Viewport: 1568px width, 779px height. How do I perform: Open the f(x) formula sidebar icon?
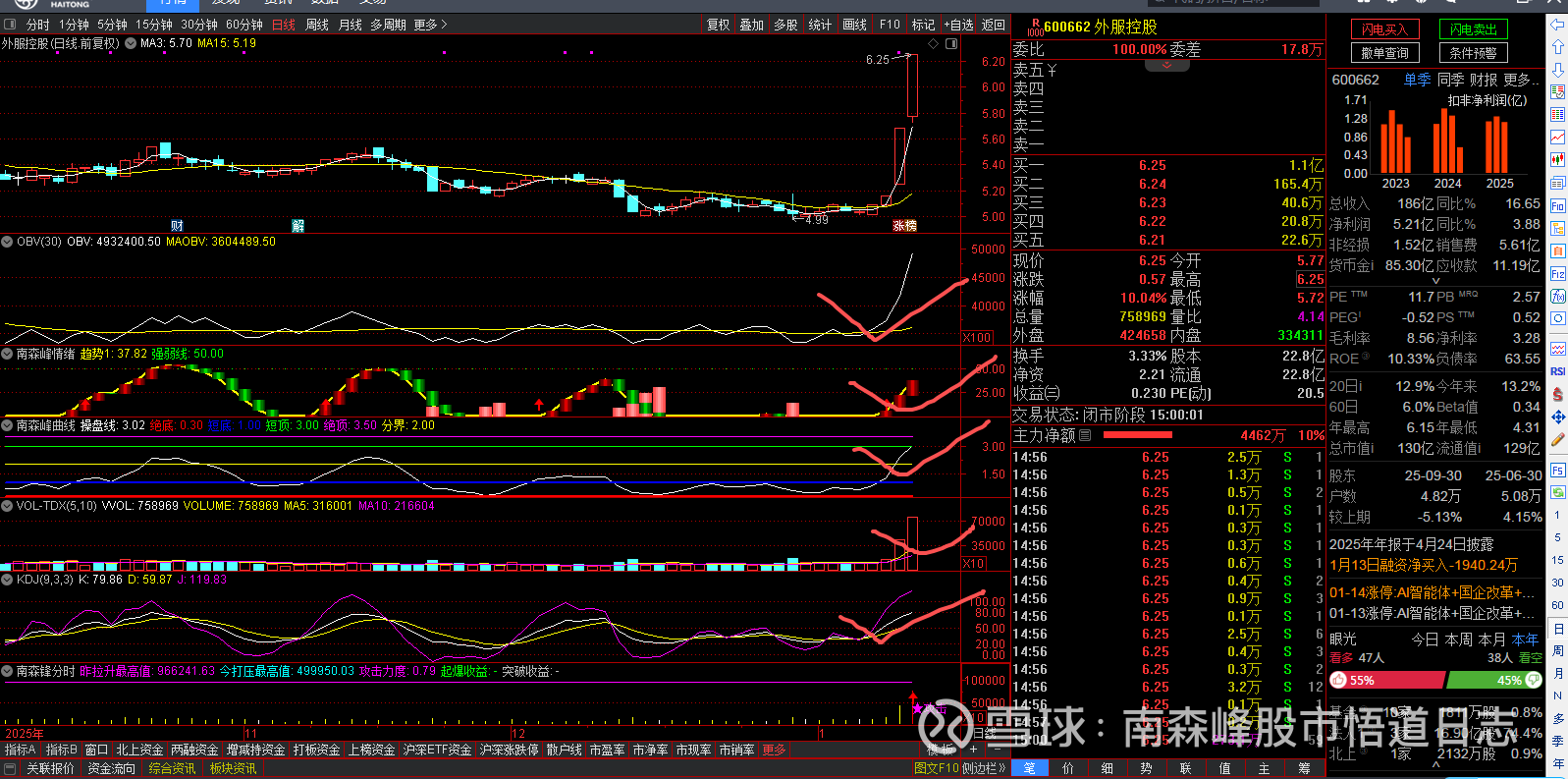[x=1557, y=297]
